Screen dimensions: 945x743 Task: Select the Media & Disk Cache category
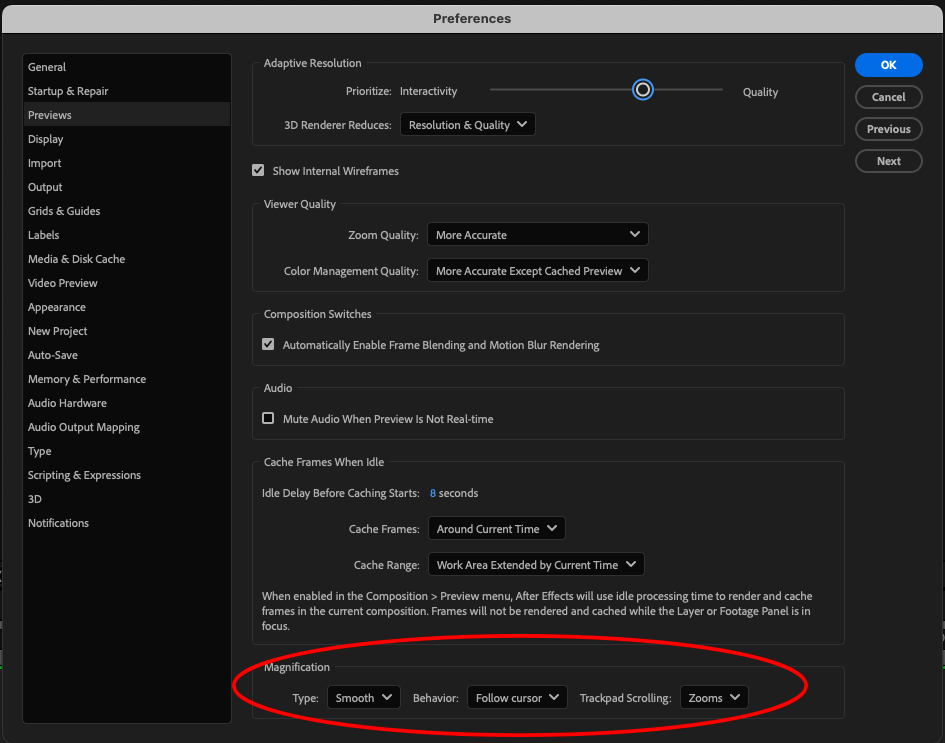[x=75, y=258]
